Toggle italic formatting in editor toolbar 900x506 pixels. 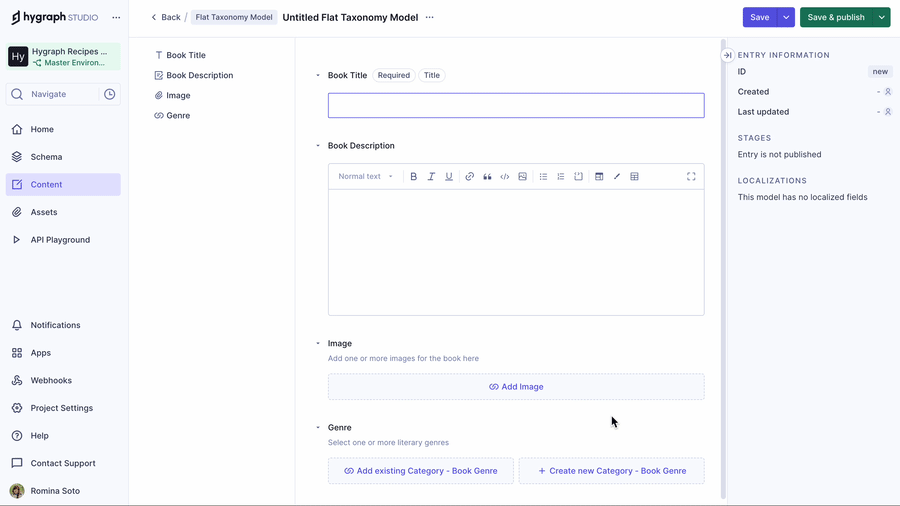[431, 177]
